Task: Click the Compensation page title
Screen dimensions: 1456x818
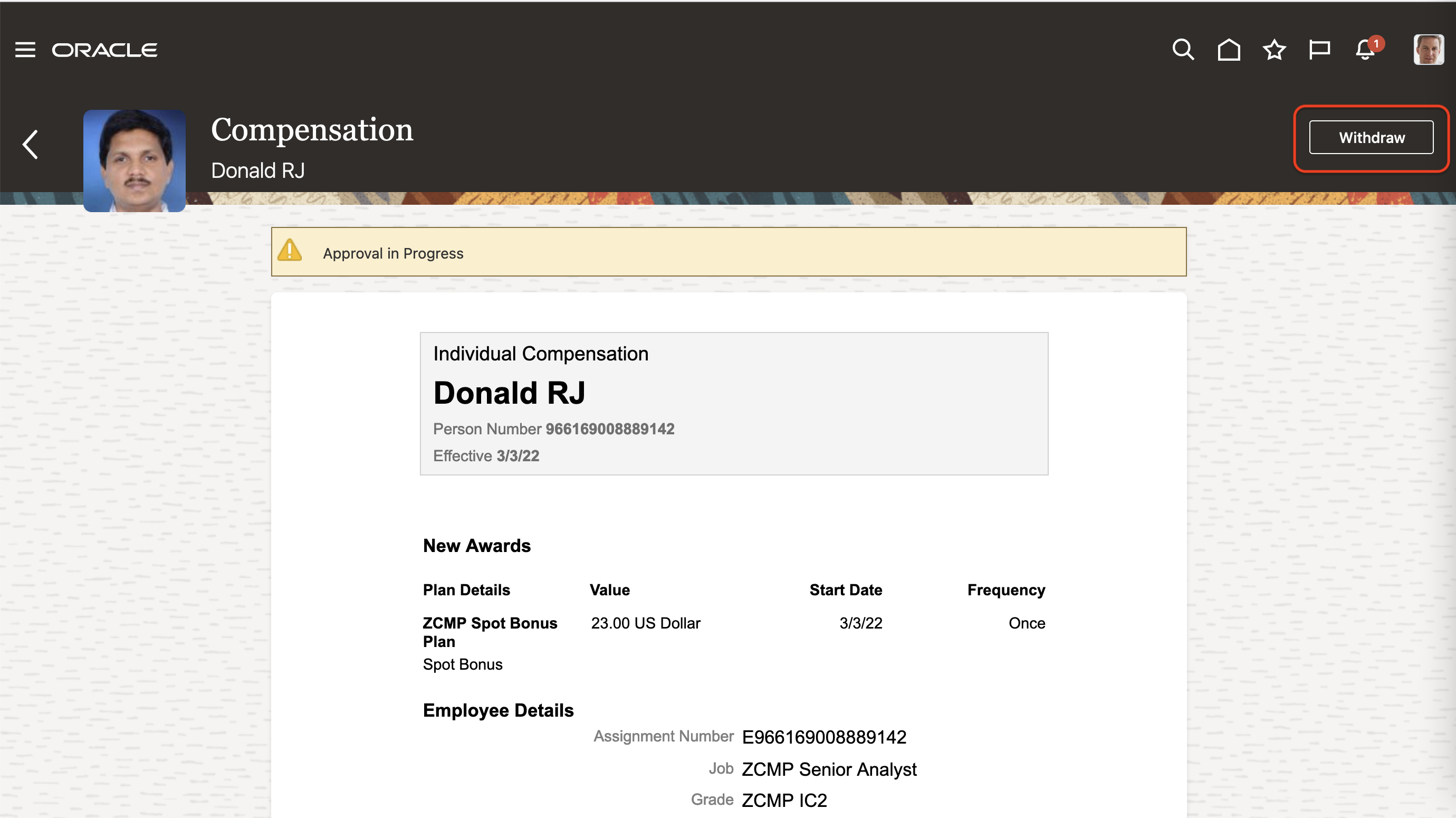Action: point(312,129)
